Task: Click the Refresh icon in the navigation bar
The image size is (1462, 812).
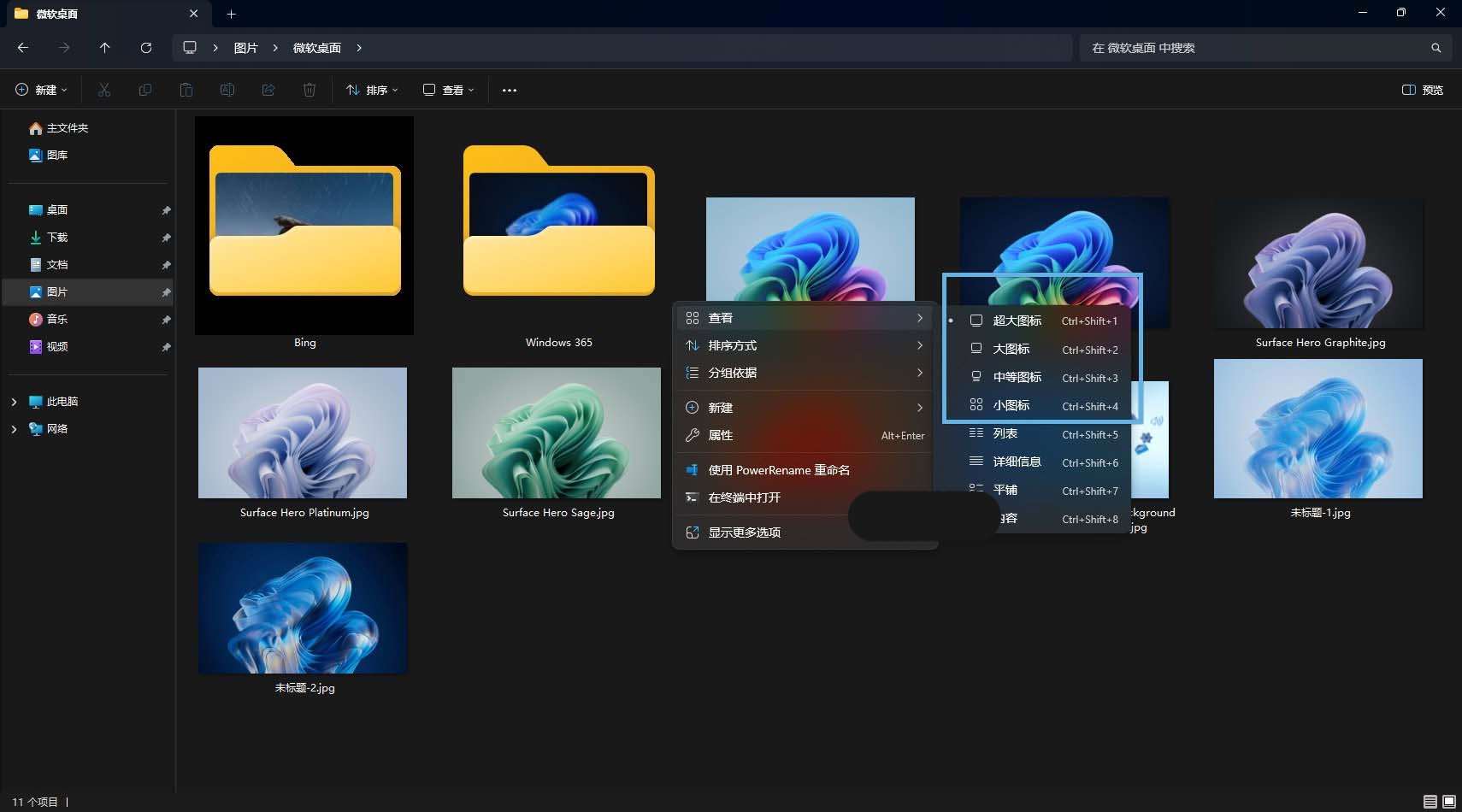Action: (x=146, y=48)
